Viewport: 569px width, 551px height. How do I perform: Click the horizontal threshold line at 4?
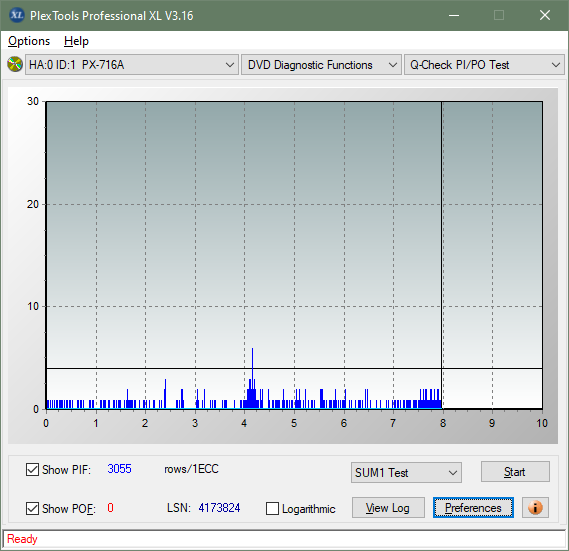(294, 368)
